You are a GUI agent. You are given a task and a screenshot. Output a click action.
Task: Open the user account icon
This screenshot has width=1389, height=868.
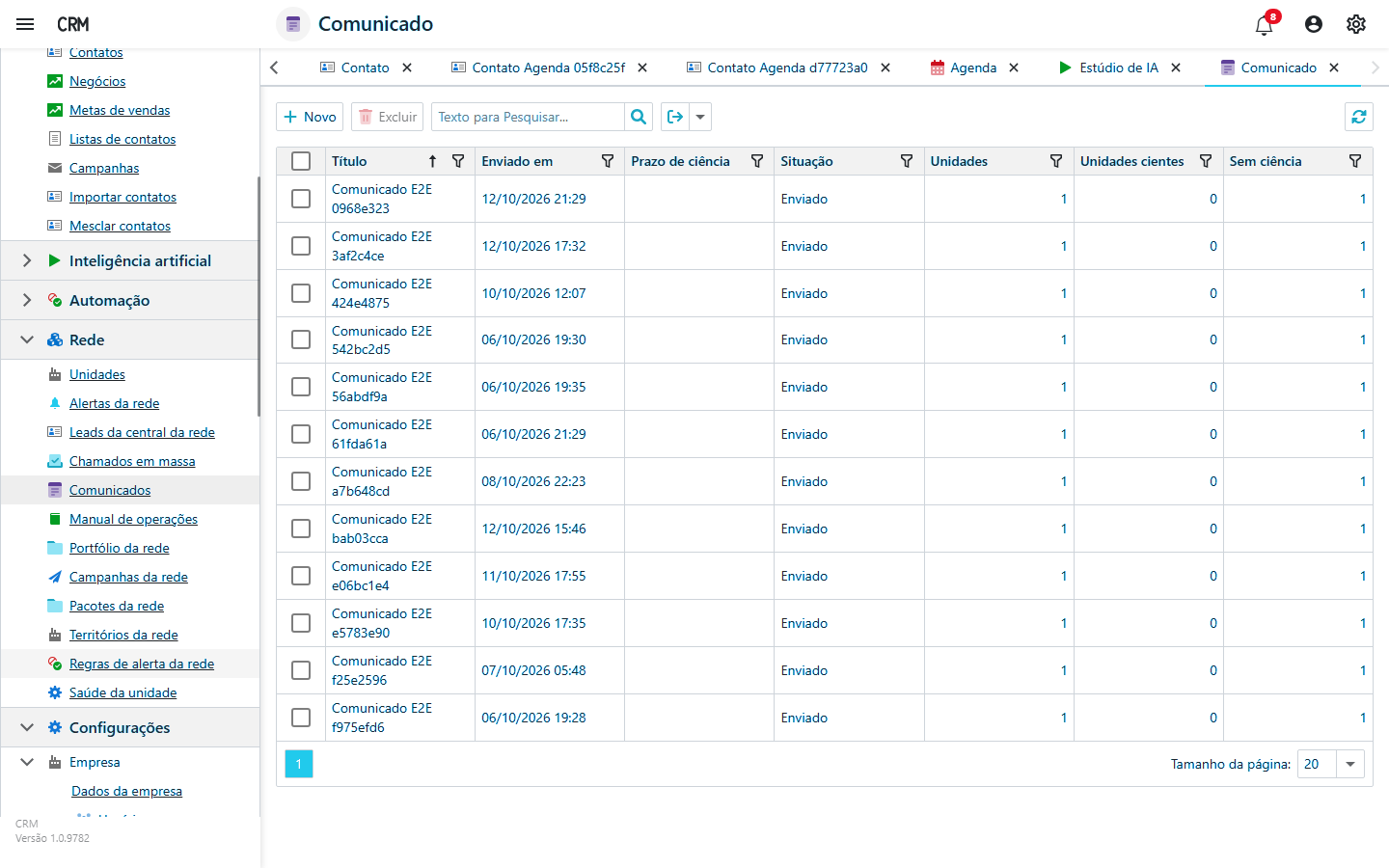[1314, 24]
